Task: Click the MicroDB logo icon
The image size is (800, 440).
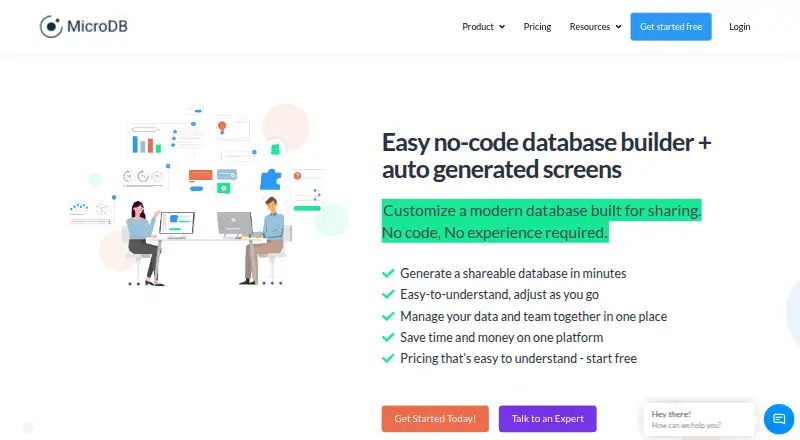Action: pyautogui.click(x=51, y=27)
